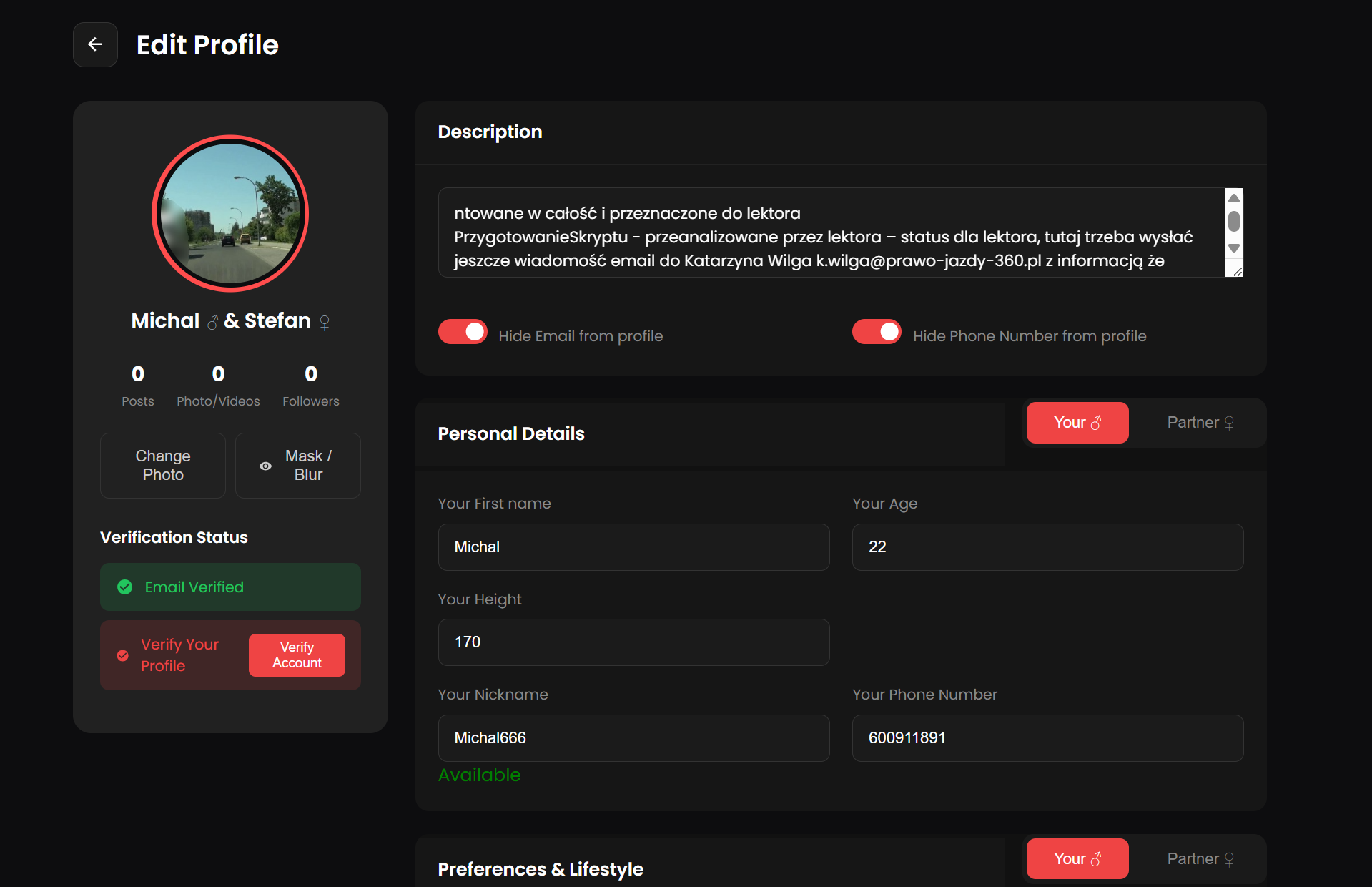Click the male symbol next to Michal
Viewport: 1372px width, 887px height.
[212, 323]
